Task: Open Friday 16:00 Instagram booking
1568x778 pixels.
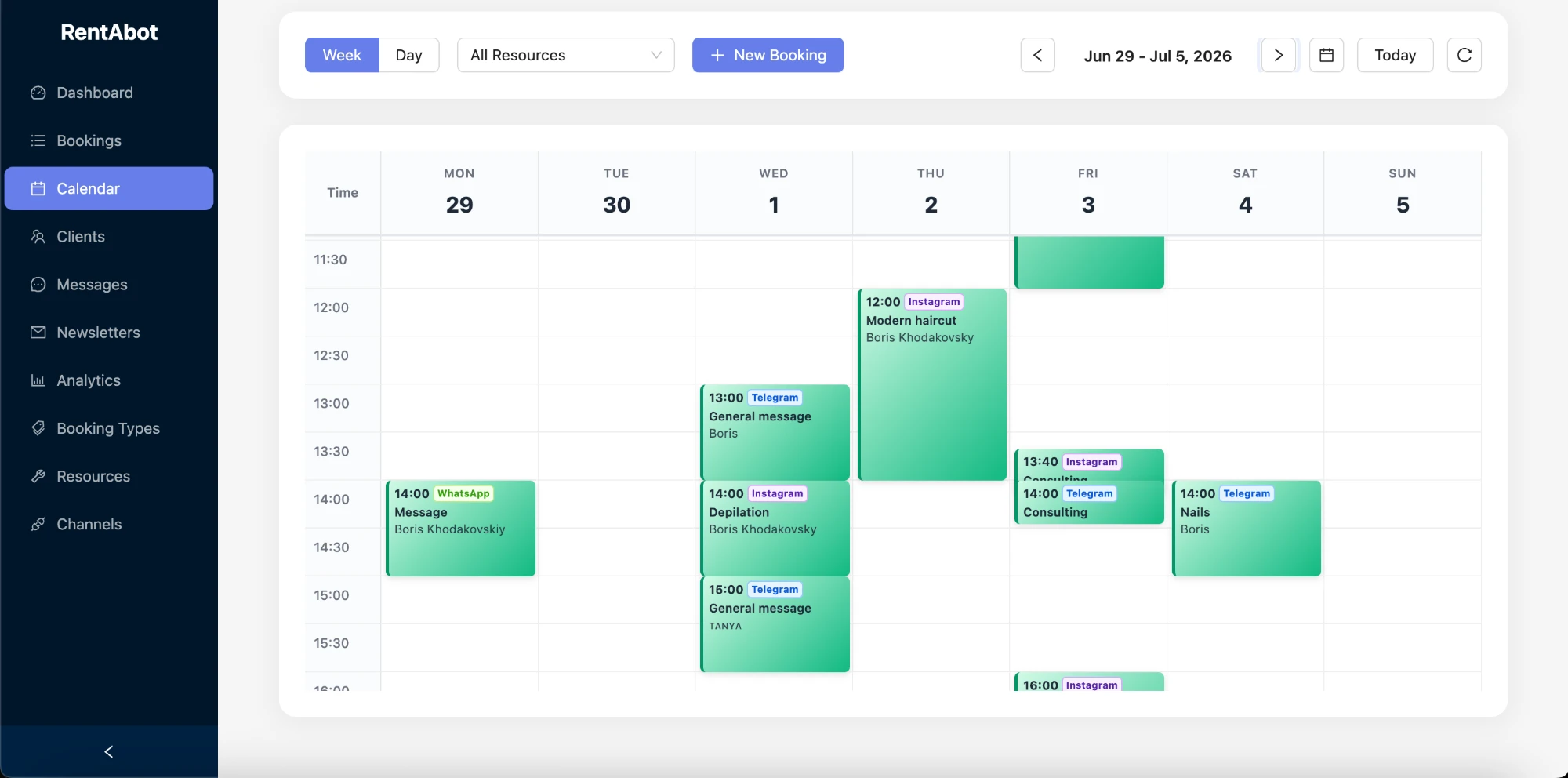Action: (1089, 682)
